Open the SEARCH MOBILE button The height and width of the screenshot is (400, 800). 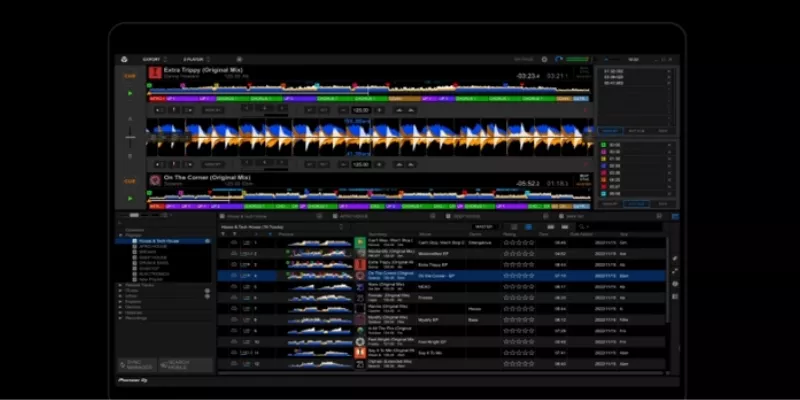(185, 365)
